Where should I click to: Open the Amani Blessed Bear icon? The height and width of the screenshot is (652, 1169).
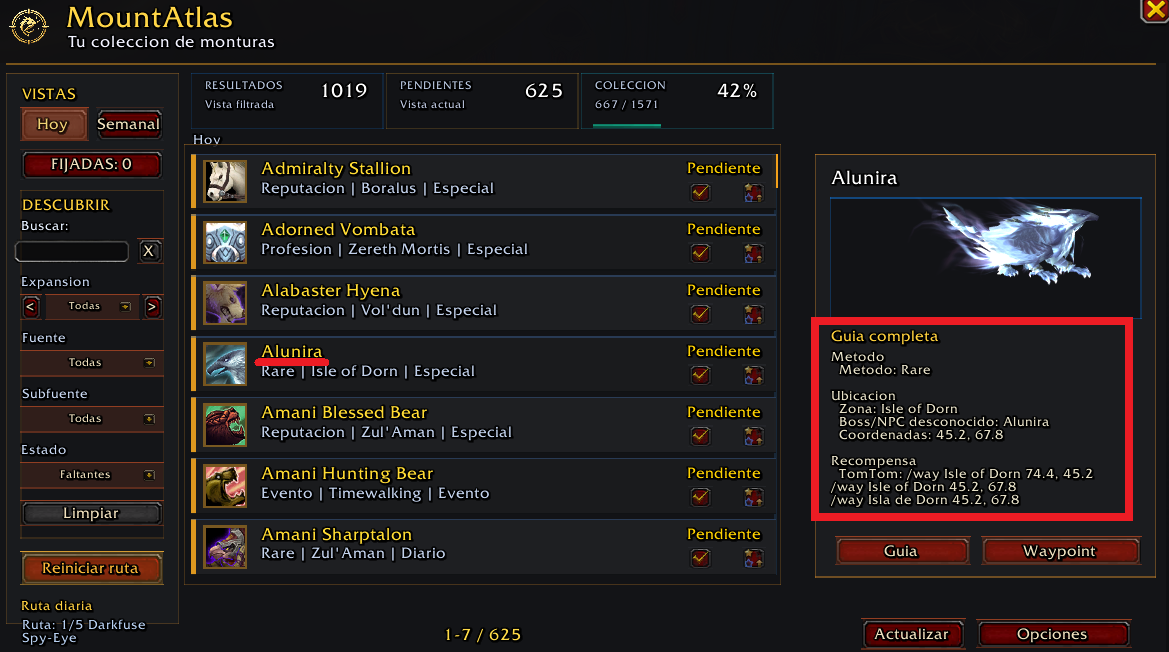click(x=225, y=425)
